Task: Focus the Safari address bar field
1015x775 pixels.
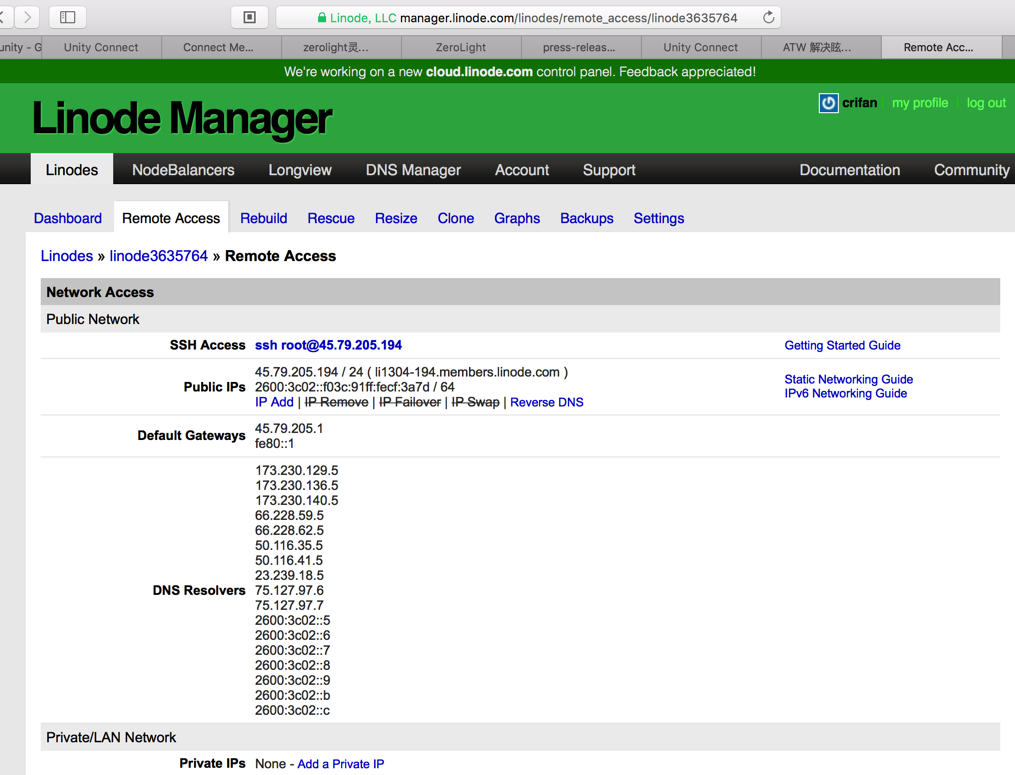Action: pos(528,17)
